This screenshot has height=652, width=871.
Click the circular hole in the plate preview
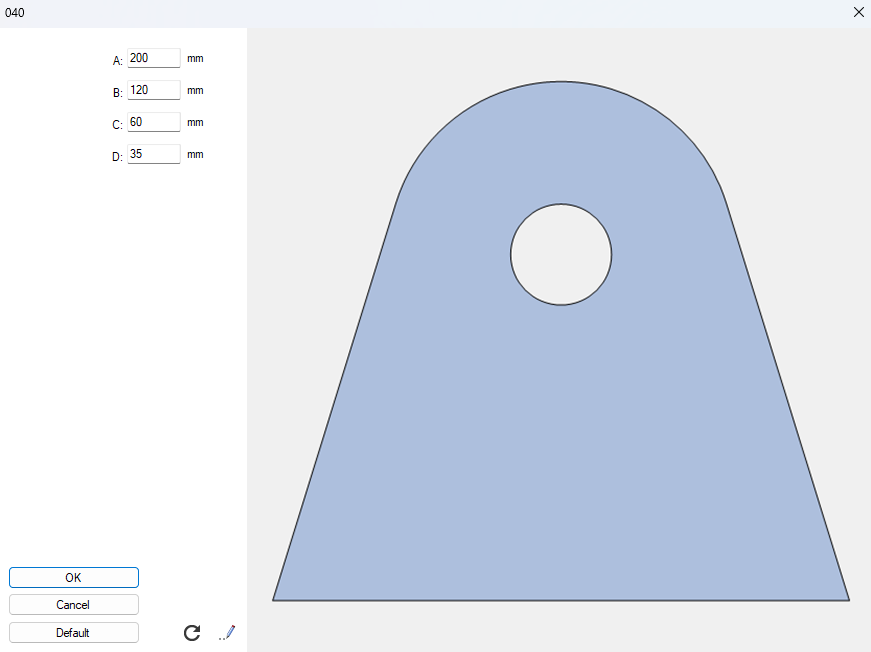[561, 255]
